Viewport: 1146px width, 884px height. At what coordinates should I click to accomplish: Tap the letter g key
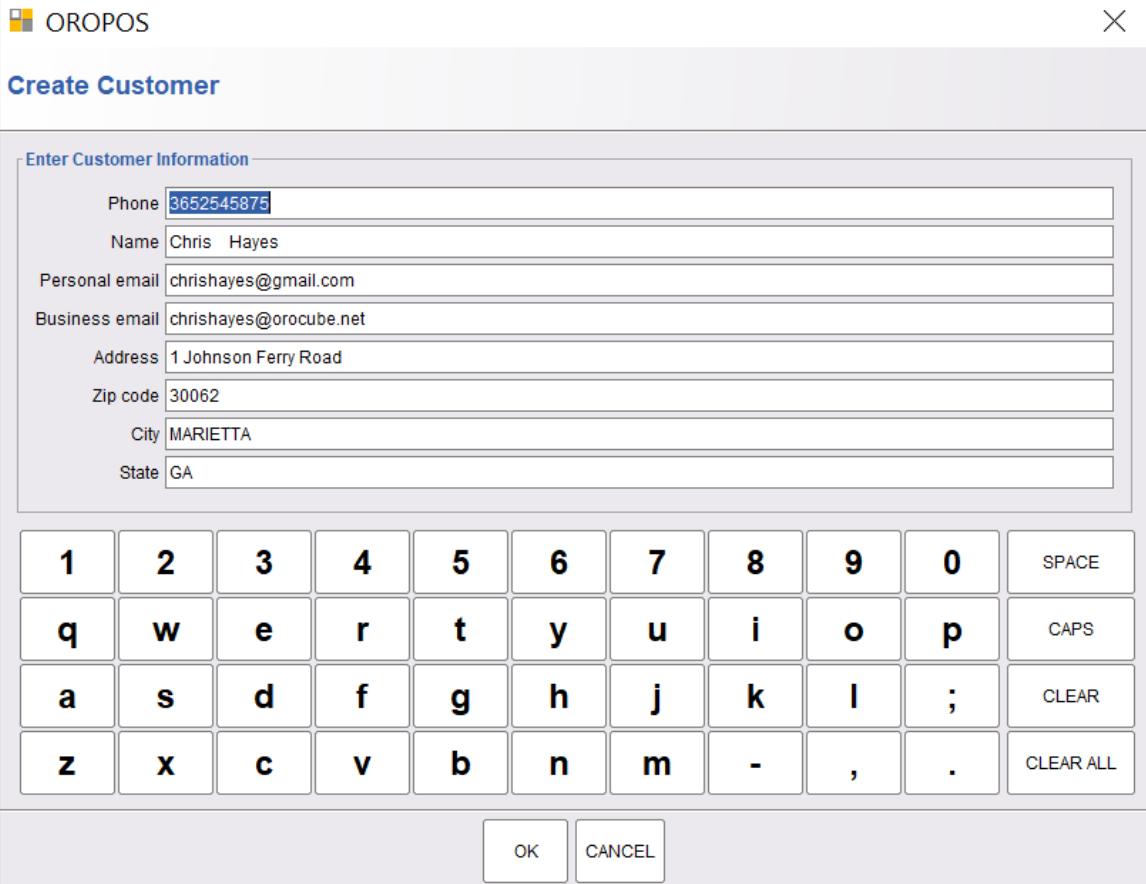pyautogui.click(x=460, y=696)
